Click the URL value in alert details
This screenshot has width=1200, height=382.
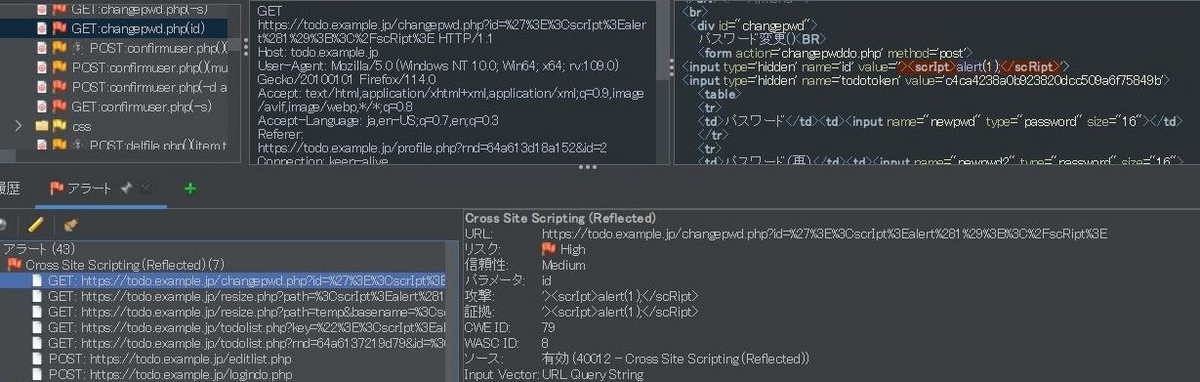tap(824, 233)
